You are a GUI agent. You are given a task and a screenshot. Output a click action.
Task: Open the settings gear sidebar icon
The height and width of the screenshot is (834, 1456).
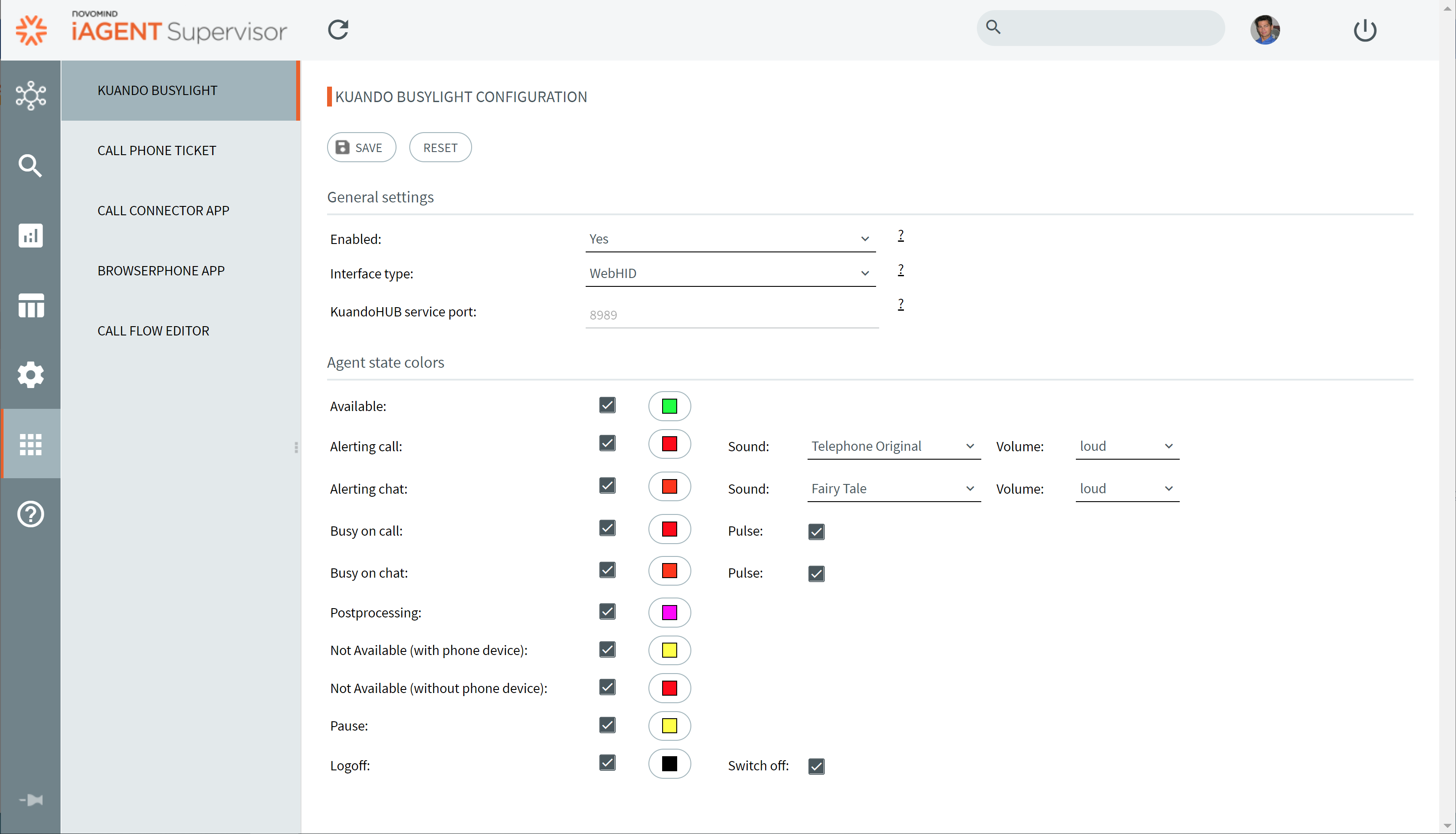point(30,375)
